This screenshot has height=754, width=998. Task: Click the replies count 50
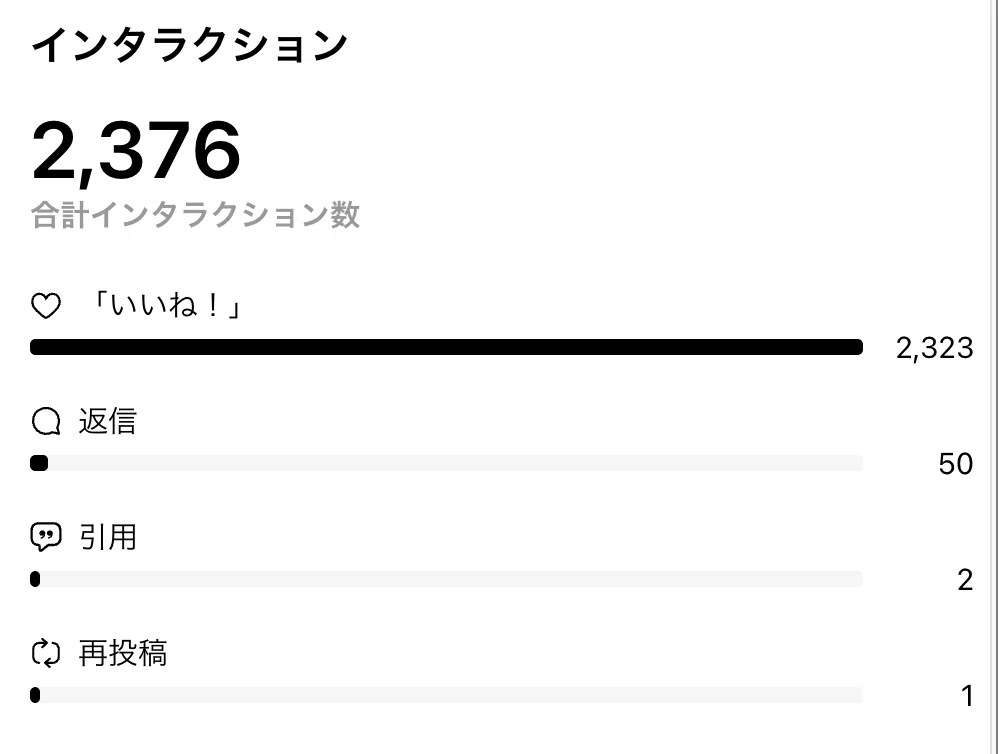955,464
